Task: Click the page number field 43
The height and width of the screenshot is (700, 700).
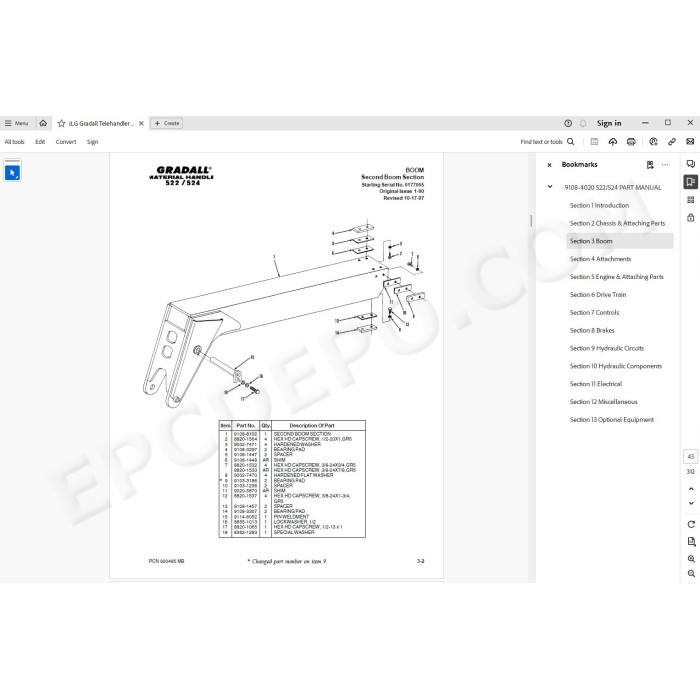Action: (691, 457)
